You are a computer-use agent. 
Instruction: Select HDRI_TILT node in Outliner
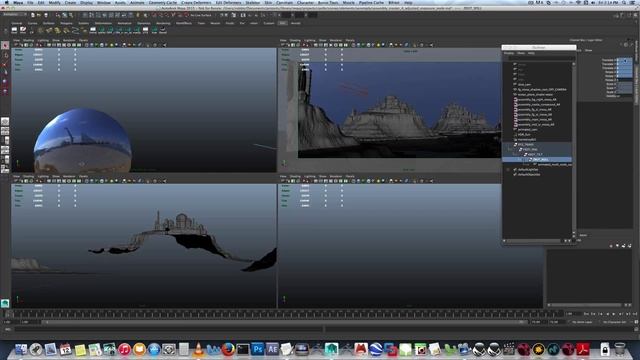point(536,154)
